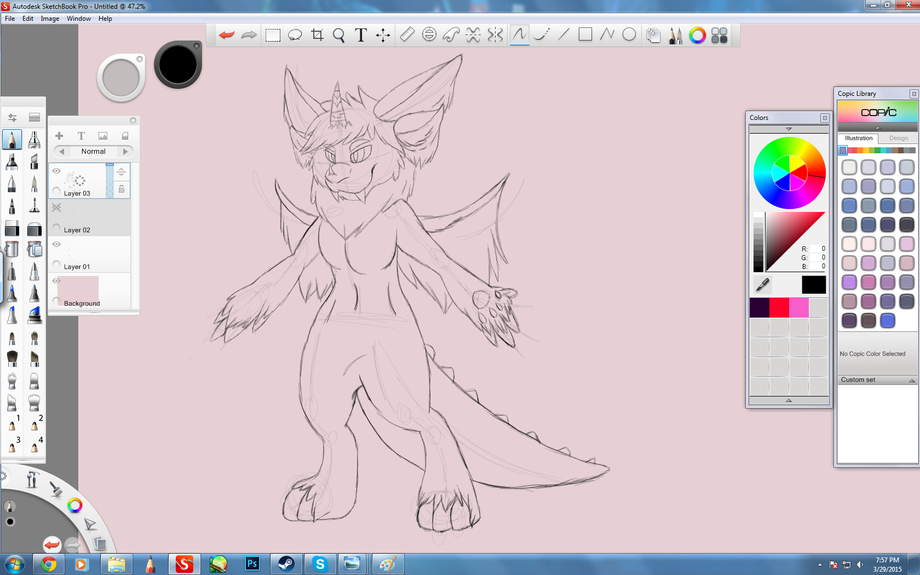This screenshot has height=575, width=920.
Task: Select the Rectangle shape tool
Action: 585,35
